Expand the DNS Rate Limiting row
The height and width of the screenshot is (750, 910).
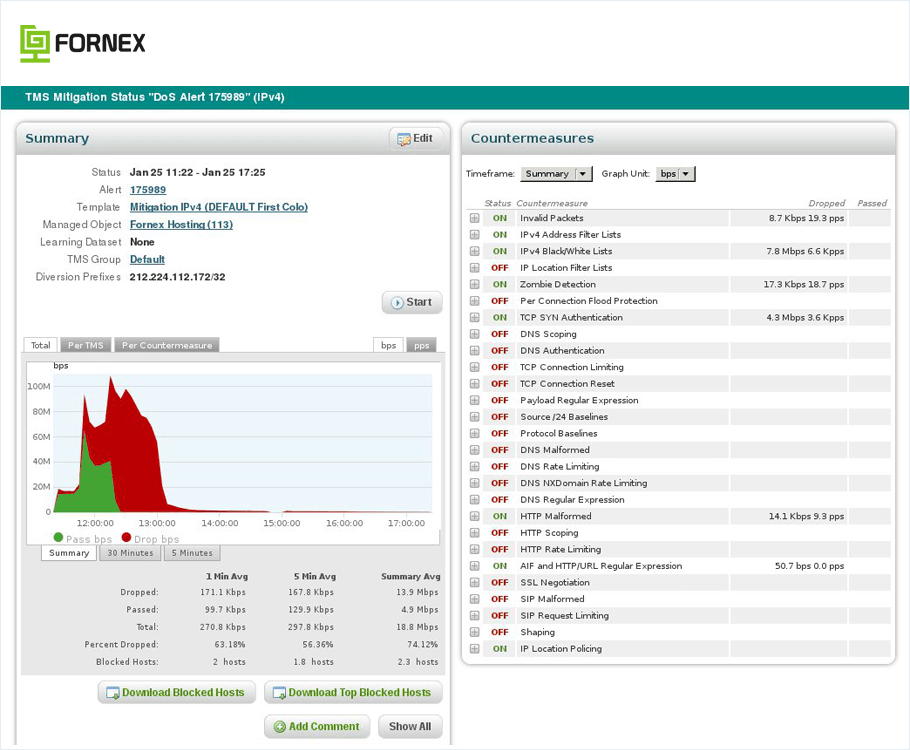475,466
